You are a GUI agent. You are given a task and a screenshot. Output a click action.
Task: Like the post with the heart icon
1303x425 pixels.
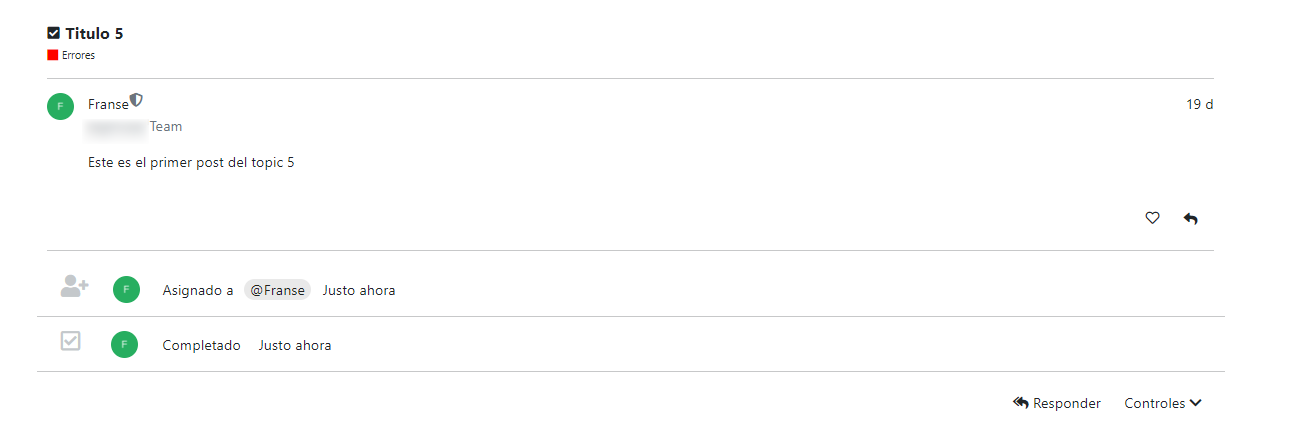click(1152, 217)
